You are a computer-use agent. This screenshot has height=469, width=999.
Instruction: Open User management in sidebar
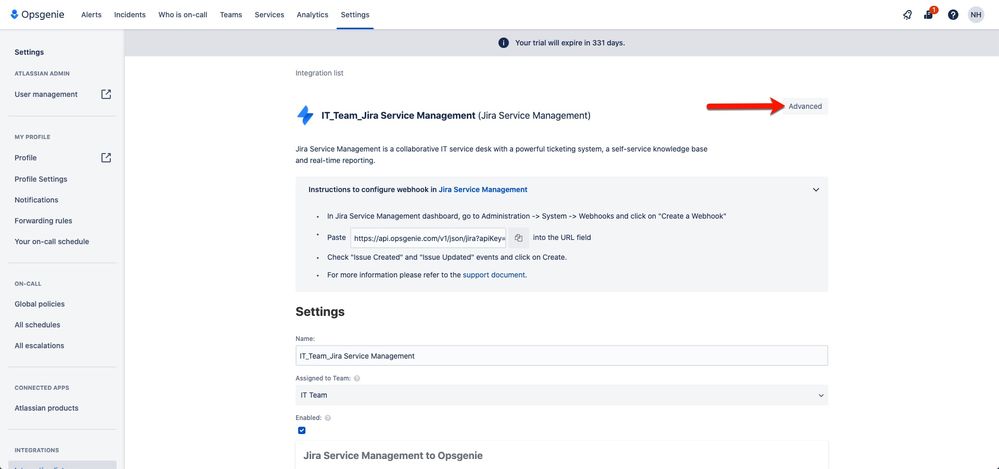pyautogui.click(x=46, y=94)
